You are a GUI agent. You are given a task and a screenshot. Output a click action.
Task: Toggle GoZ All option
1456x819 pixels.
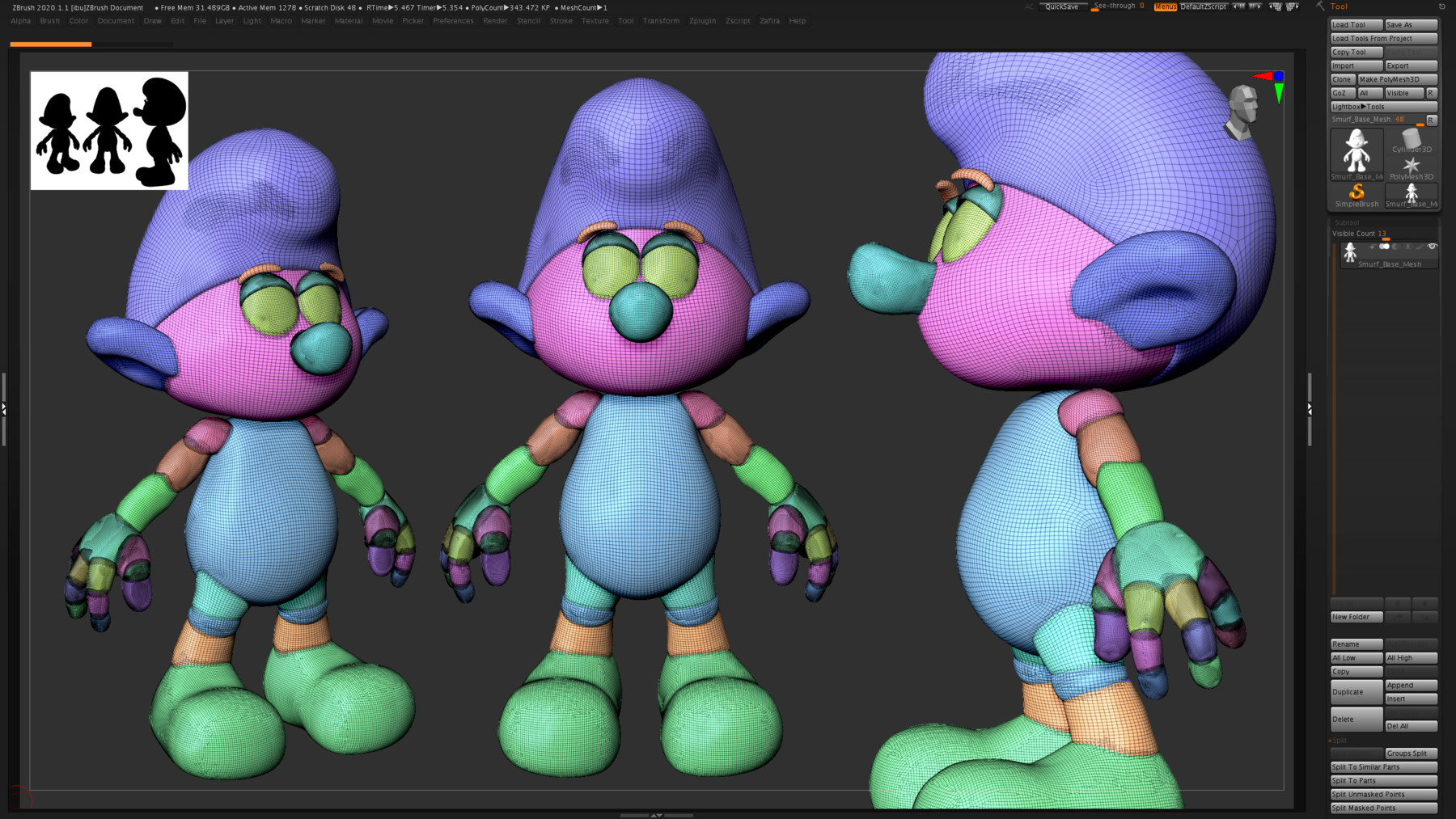(1370, 93)
